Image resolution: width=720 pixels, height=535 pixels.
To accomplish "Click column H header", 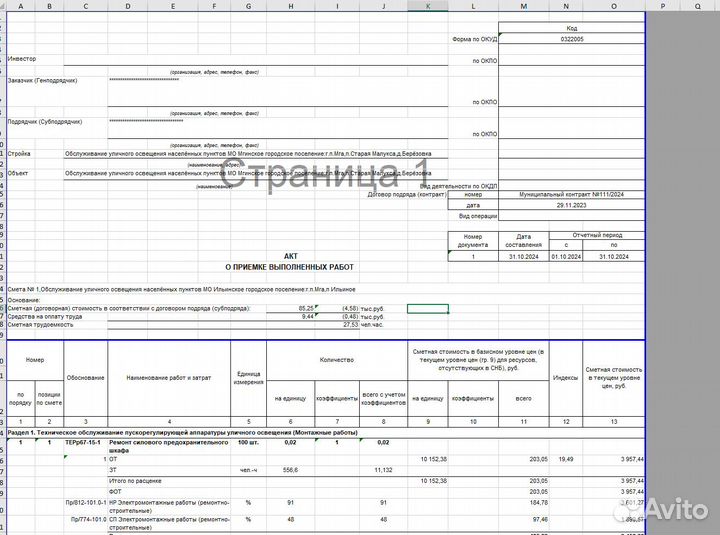I will coord(288,6).
